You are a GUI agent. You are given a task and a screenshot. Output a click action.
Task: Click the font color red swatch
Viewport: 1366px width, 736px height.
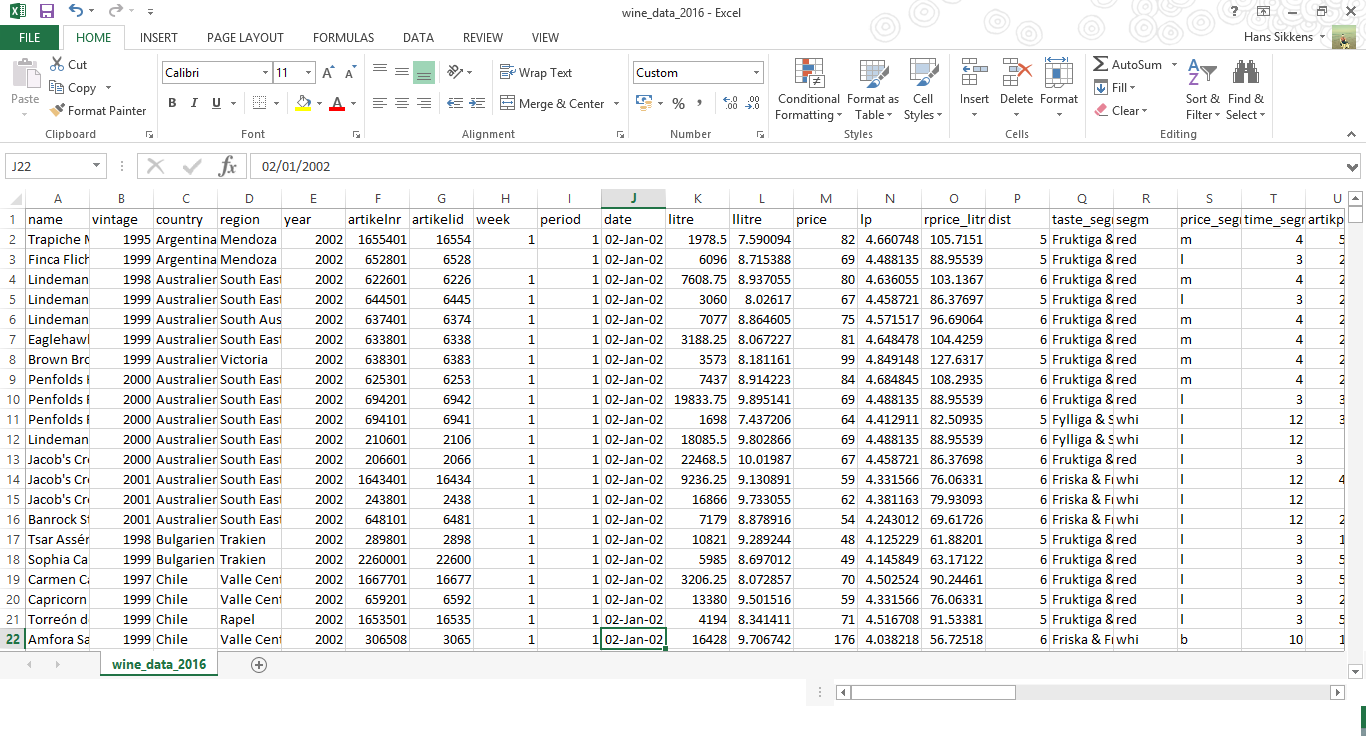point(337,103)
